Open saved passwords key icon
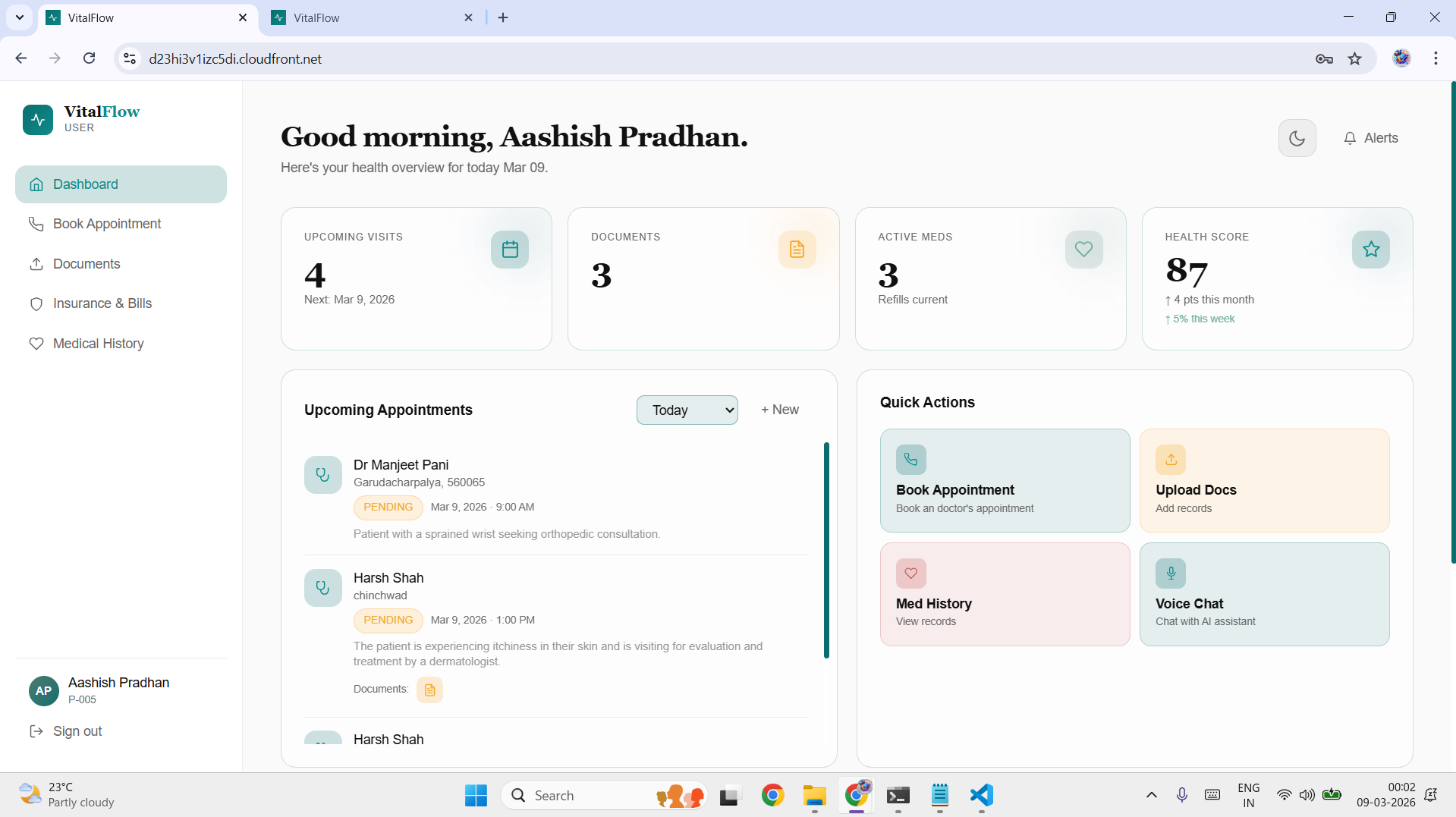 (x=1324, y=58)
